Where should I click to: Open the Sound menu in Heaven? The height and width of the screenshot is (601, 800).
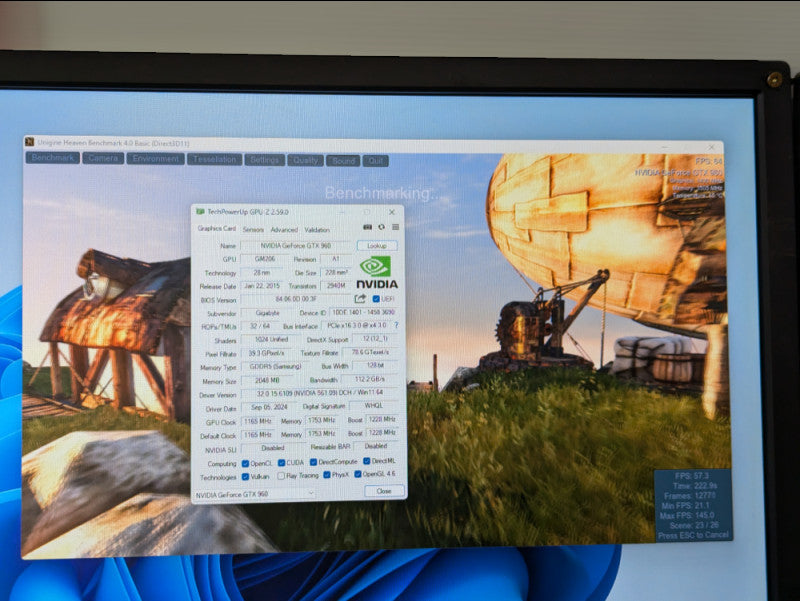343,161
